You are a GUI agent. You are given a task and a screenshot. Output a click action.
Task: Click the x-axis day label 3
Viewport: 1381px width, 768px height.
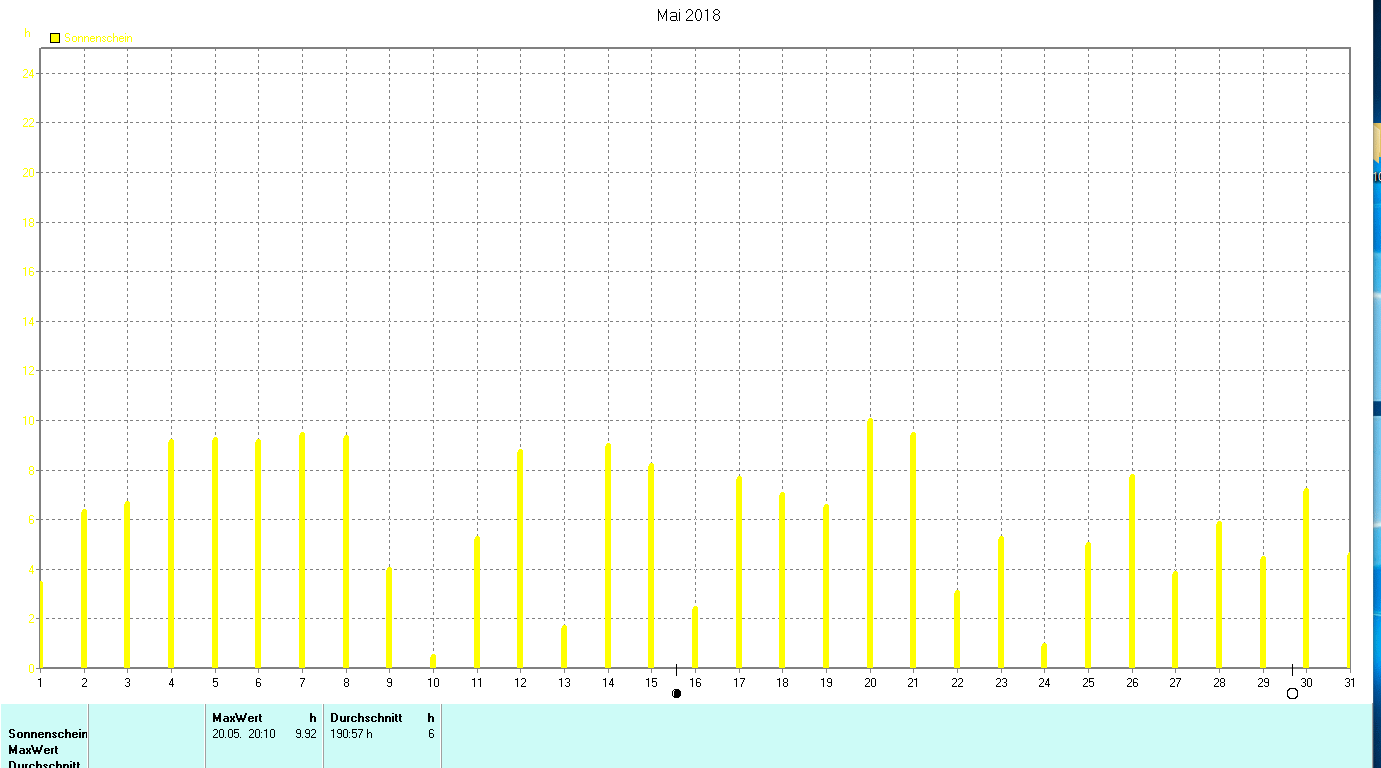pos(127,683)
